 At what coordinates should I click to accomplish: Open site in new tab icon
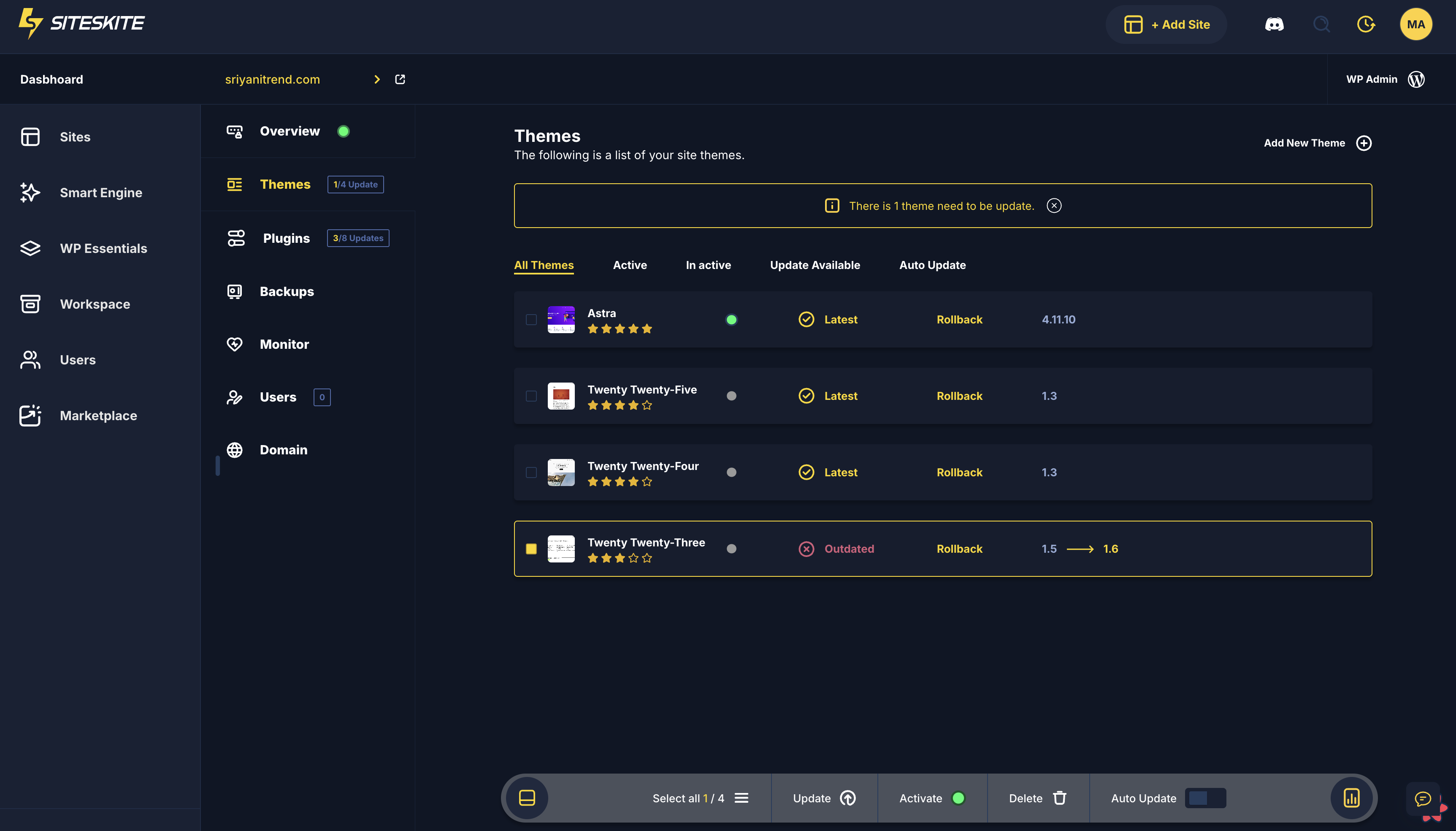[x=400, y=79]
